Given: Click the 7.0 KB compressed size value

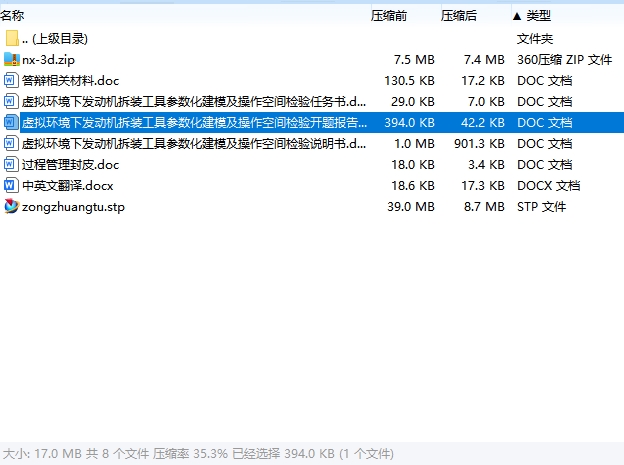Looking at the screenshot, I should pos(486,102).
